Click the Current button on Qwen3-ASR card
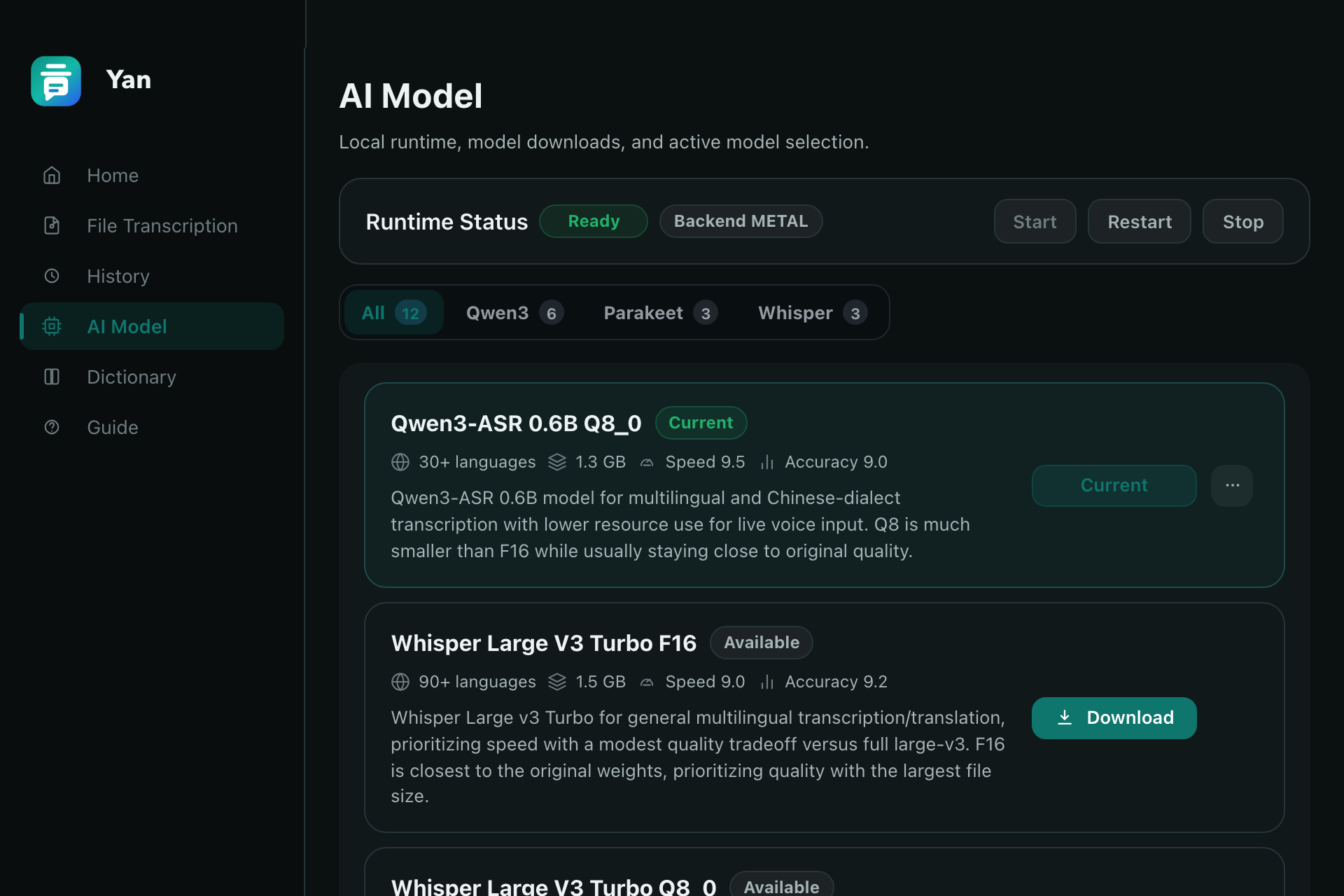This screenshot has width=1344, height=896. point(1114,485)
